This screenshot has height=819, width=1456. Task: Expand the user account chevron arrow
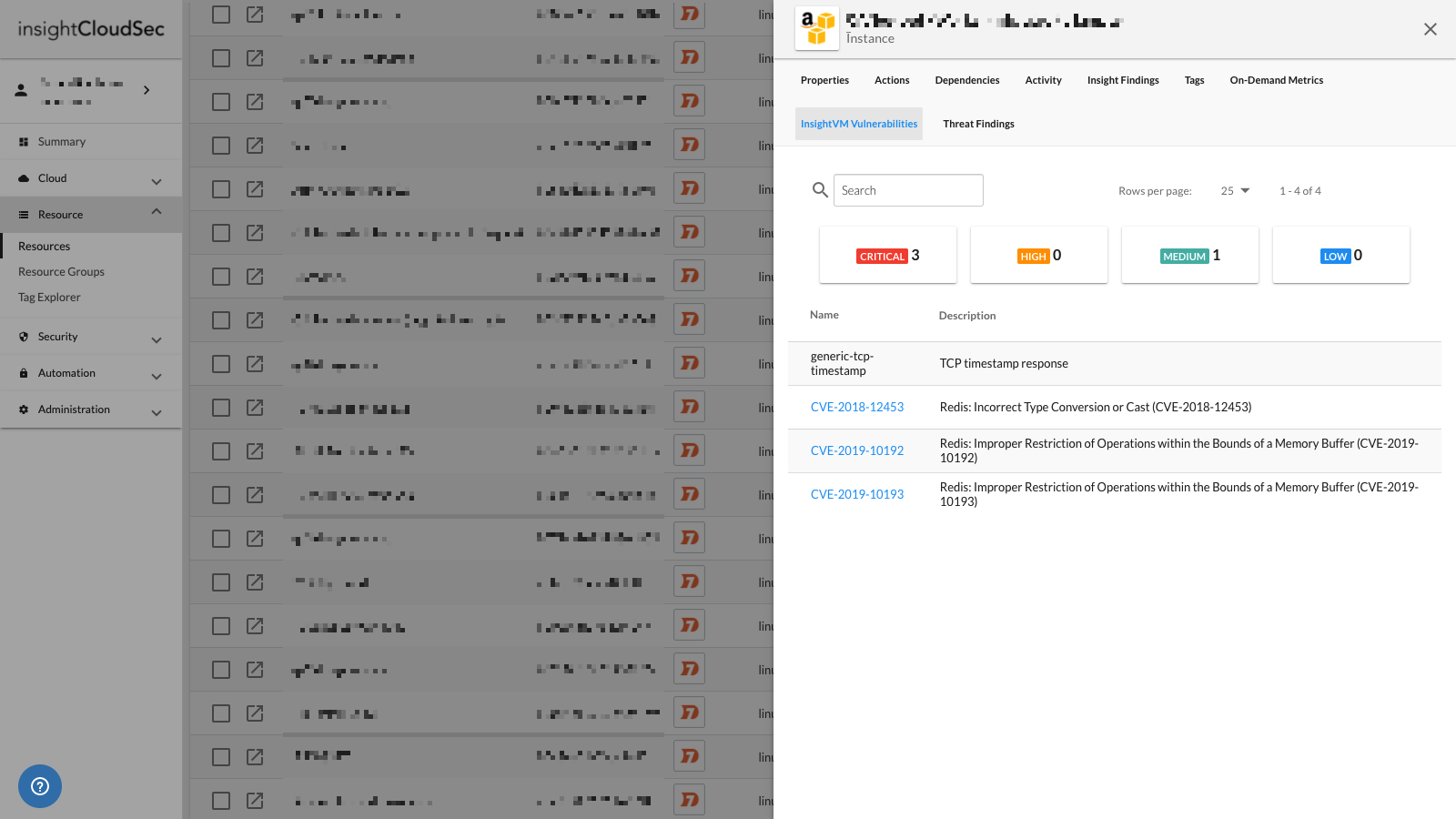pos(147,90)
